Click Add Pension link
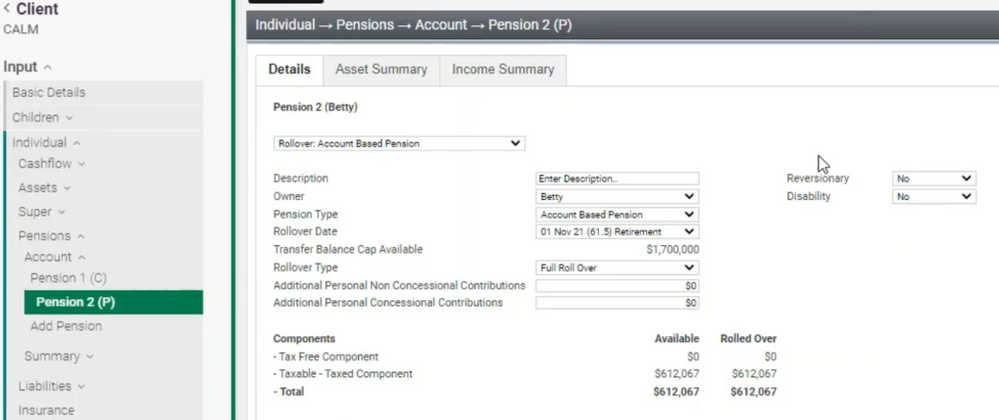The image size is (999, 420). click(66, 326)
